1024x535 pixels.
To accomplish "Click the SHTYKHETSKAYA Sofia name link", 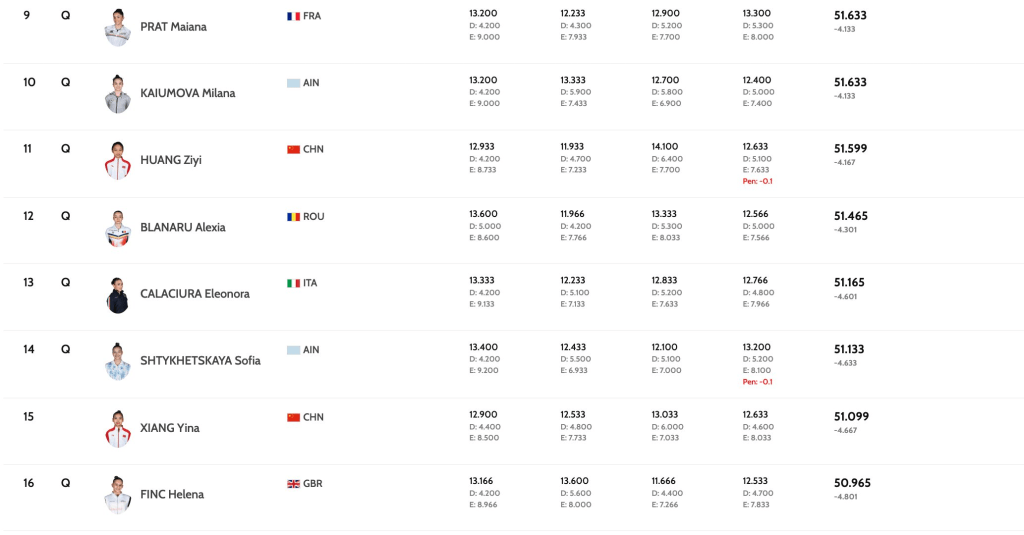I will pyautogui.click(x=200, y=361).
